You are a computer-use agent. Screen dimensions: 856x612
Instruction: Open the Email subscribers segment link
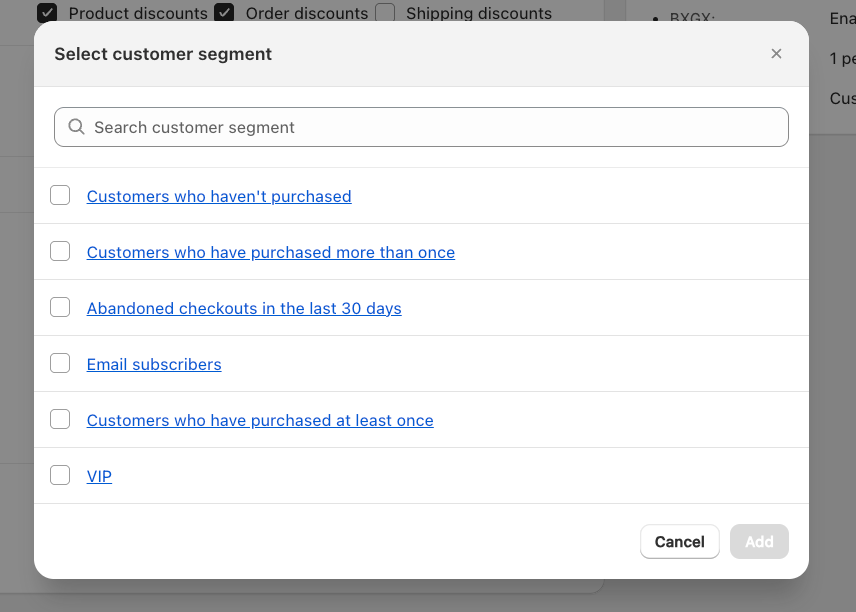[x=154, y=364]
